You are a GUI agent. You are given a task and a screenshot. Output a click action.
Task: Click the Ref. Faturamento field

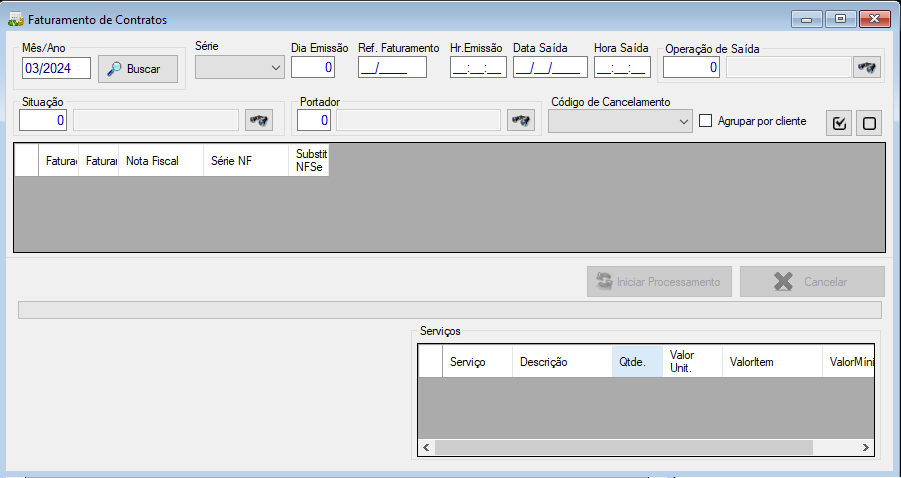point(392,67)
